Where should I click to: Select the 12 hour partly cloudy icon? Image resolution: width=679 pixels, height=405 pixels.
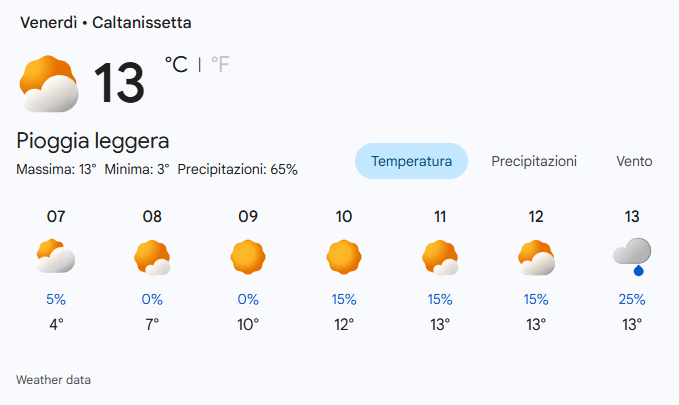point(536,258)
